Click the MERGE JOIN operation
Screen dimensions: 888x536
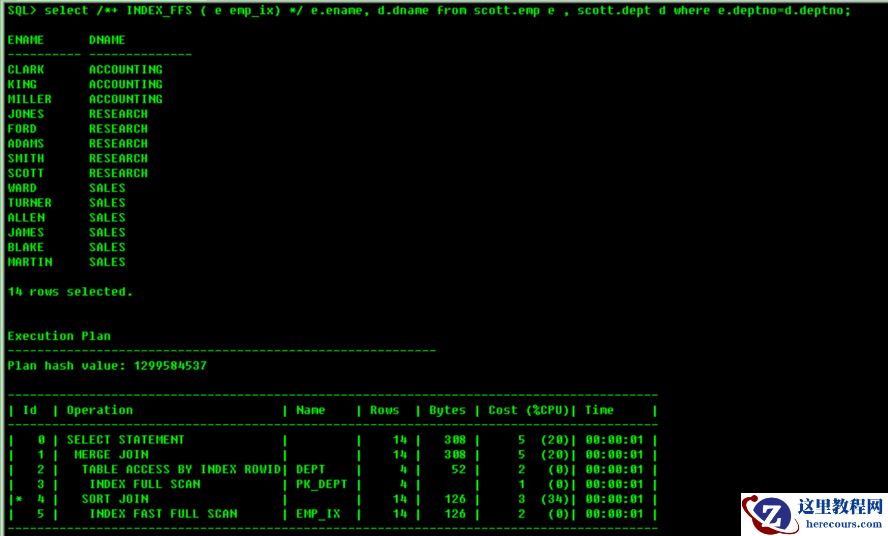click(112, 454)
